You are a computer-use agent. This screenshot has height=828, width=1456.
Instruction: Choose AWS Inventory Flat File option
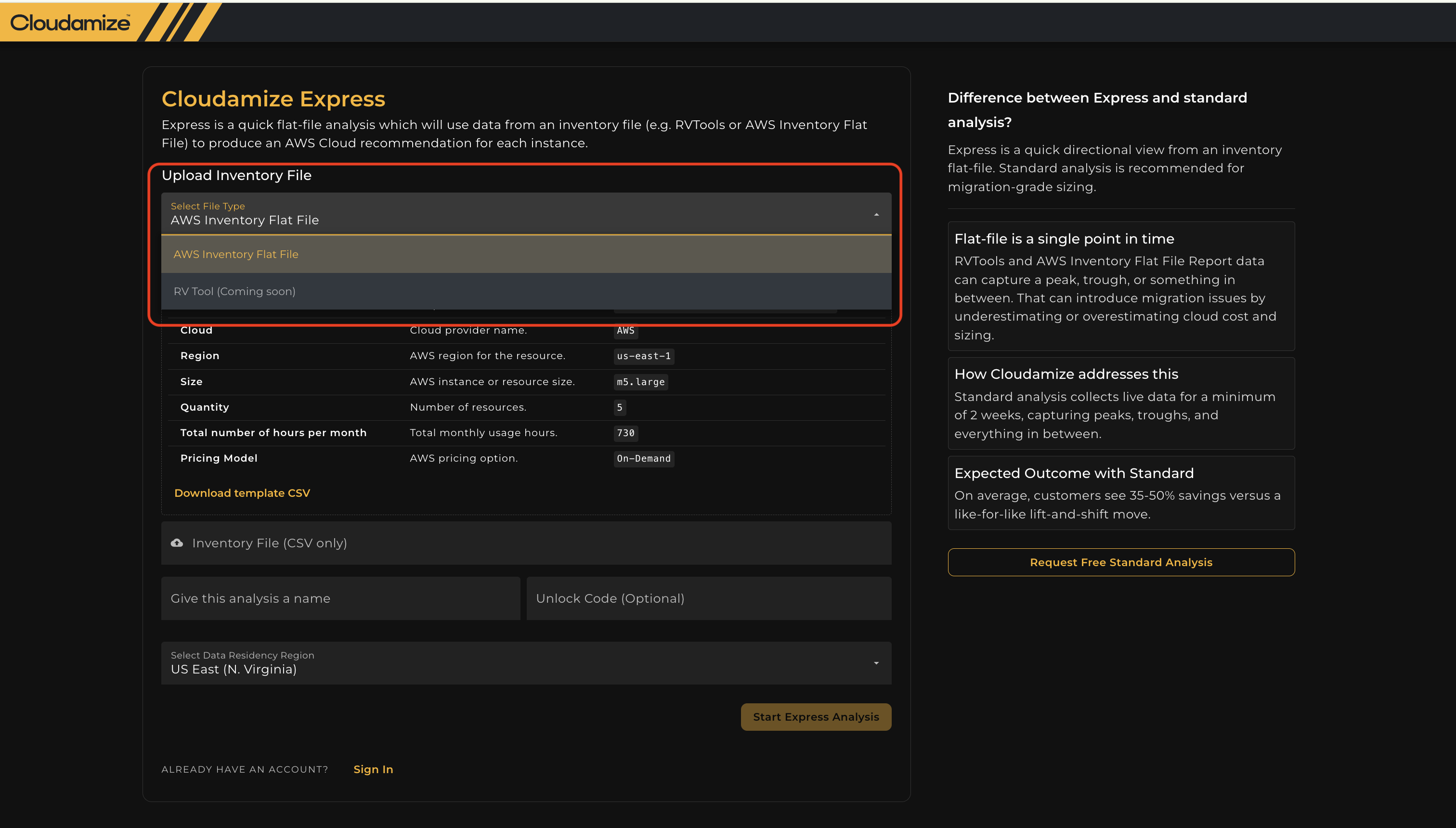(526, 254)
